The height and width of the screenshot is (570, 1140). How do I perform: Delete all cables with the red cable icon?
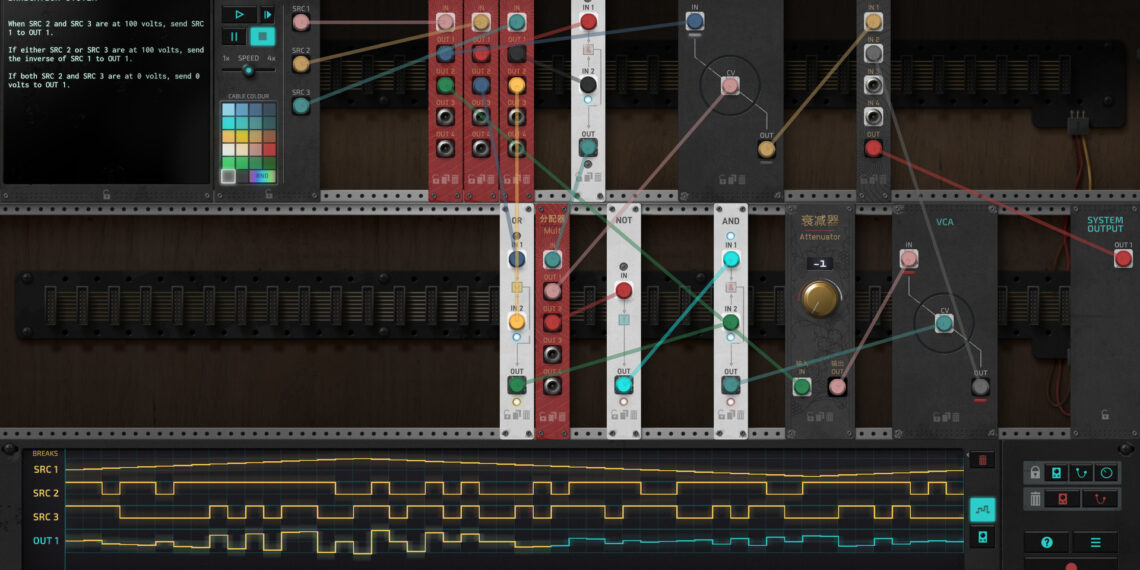(1100, 499)
